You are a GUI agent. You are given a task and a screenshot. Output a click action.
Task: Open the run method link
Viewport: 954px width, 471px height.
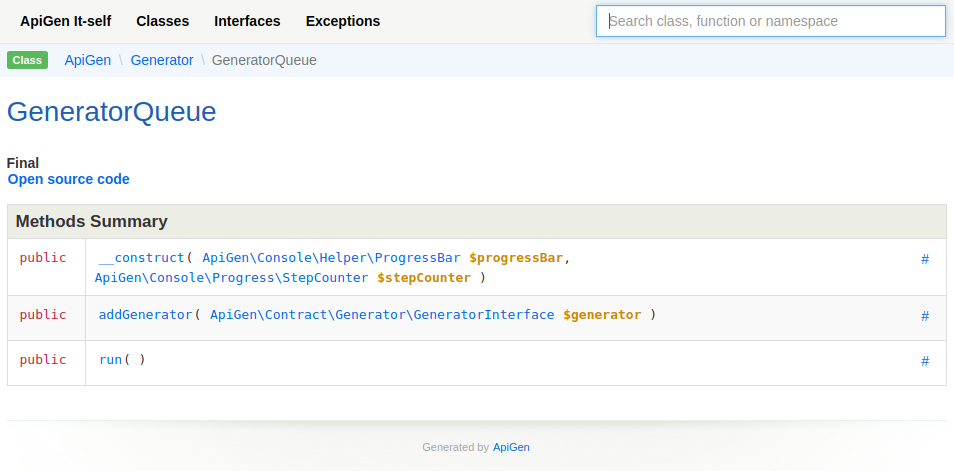(111, 360)
